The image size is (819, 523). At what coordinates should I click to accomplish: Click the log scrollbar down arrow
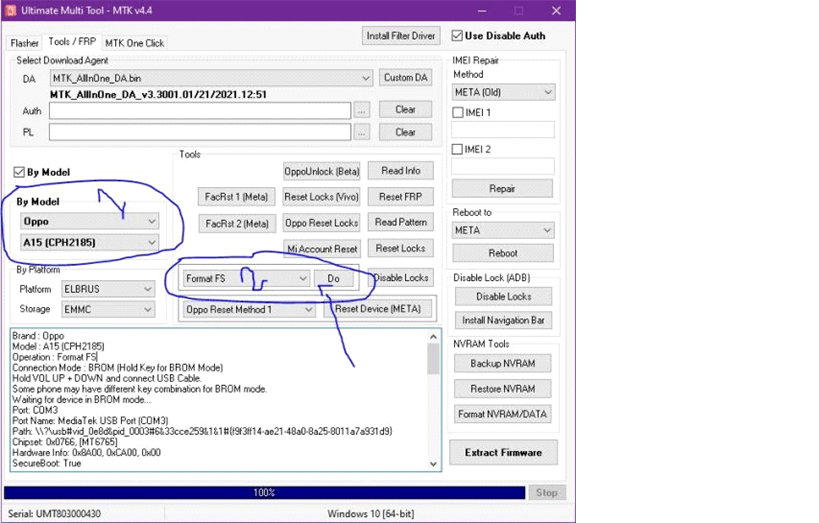point(434,463)
